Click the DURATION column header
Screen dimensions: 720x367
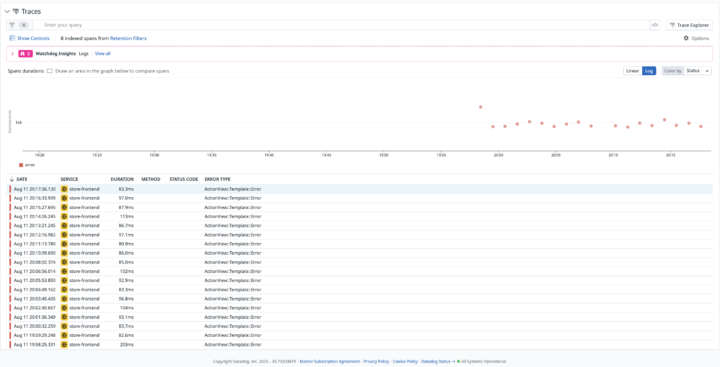122,179
